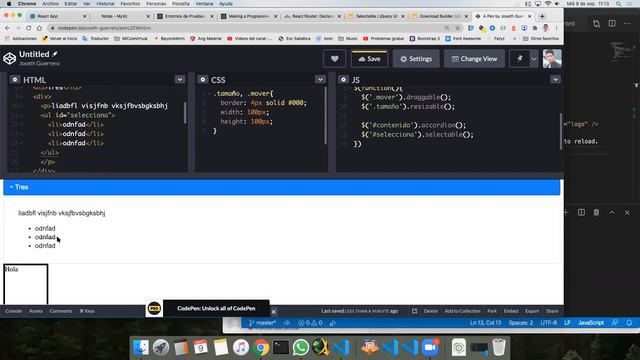Open VS Code notifications bell
The width and height of the screenshot is (640, 360).
tap(629, 323)
